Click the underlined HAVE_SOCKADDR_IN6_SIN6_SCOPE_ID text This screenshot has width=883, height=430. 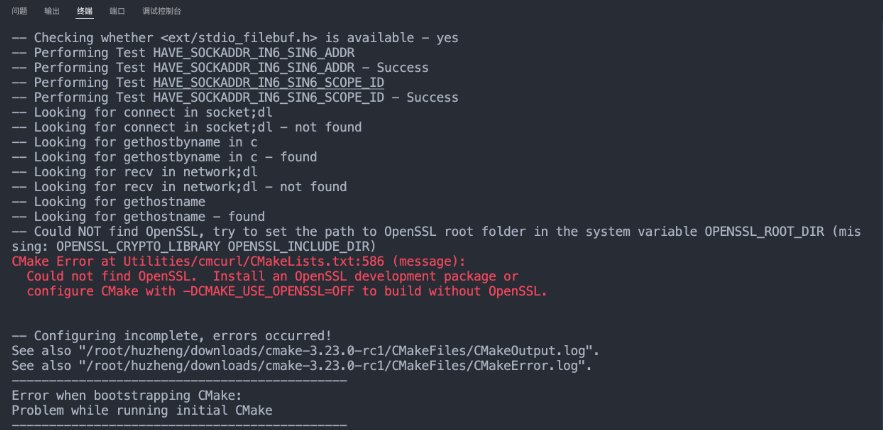point(269,83)
